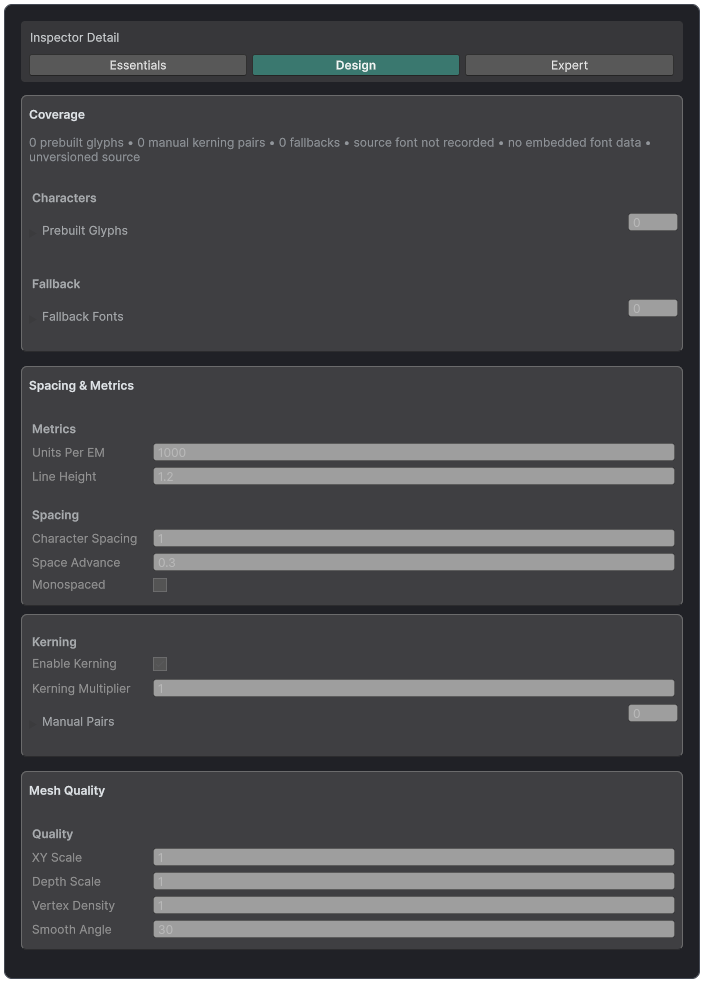This screenshot has width=704, height=983.
Task: Click the Smooth Angle label
Action: coord(71,930)
